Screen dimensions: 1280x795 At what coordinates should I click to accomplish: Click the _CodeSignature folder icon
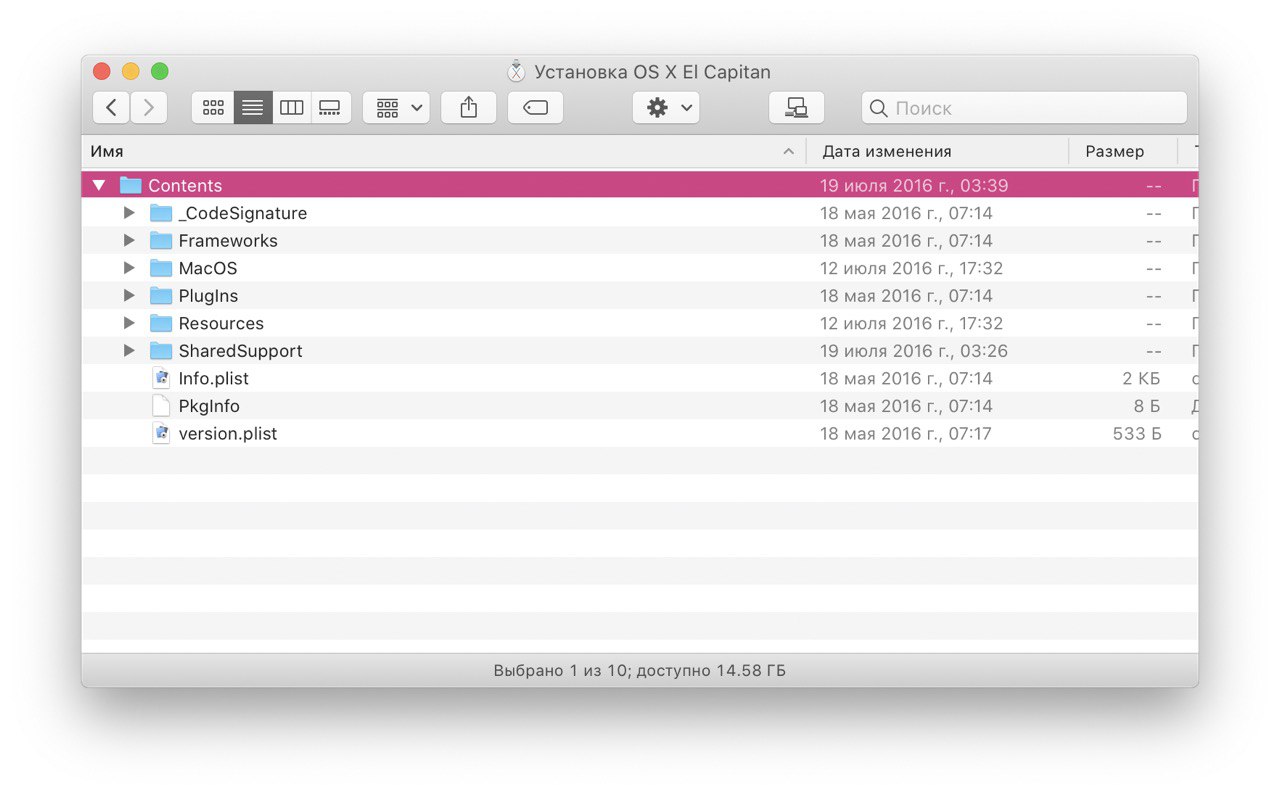pos(161,213)
